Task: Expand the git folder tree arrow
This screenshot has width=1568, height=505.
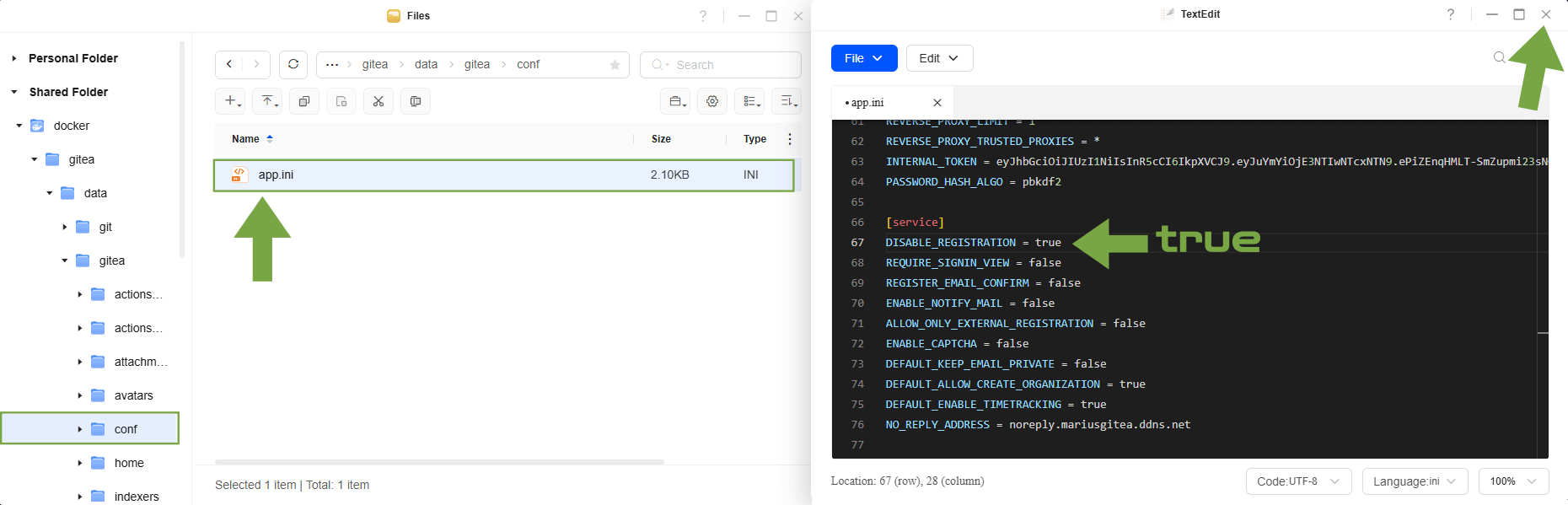Action: click(x=64, y=227)
